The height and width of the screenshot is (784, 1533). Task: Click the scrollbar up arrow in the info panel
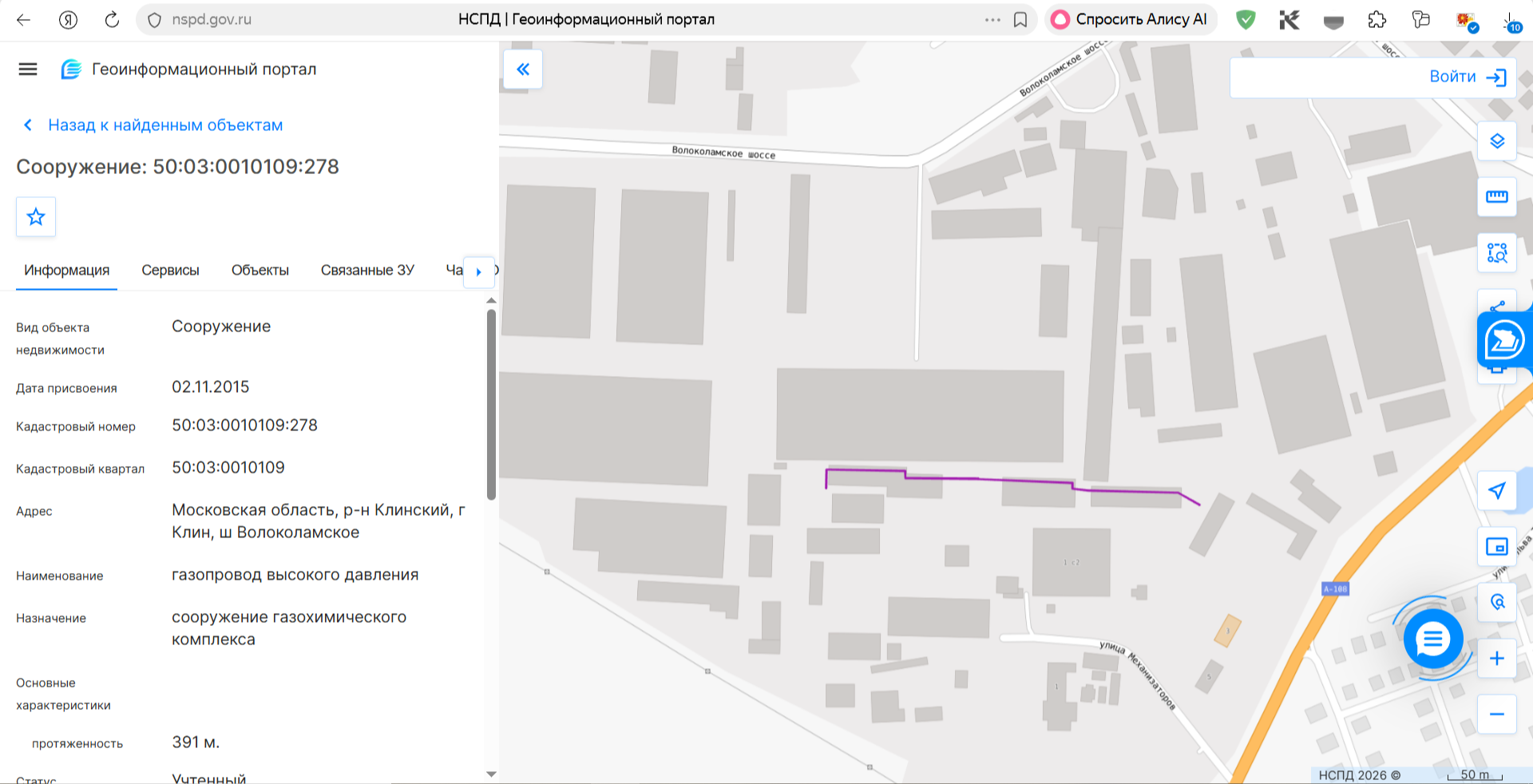coord(491,300)
